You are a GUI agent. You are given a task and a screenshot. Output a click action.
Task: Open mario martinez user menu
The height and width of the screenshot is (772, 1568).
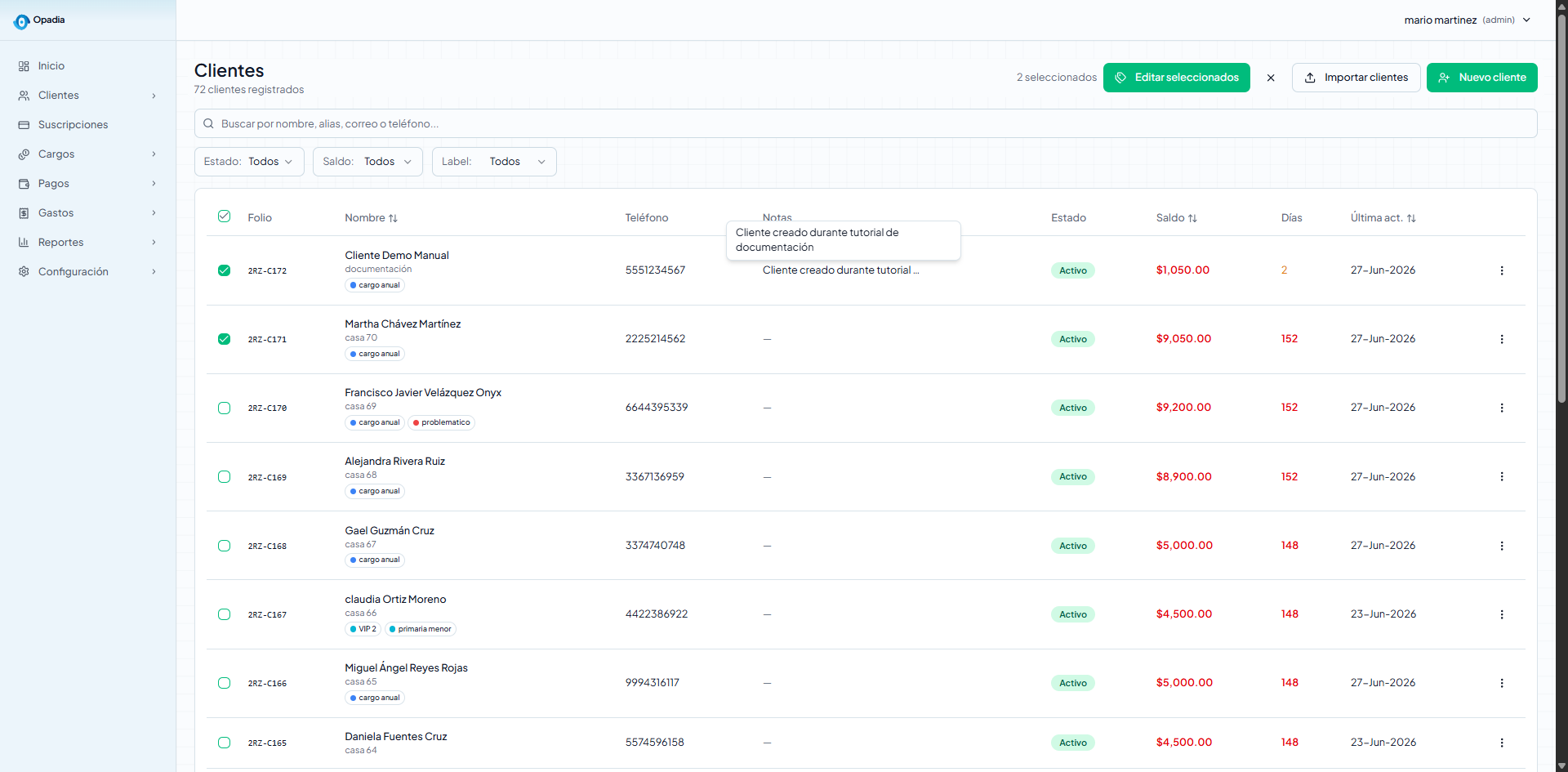tap(1467, 20)
